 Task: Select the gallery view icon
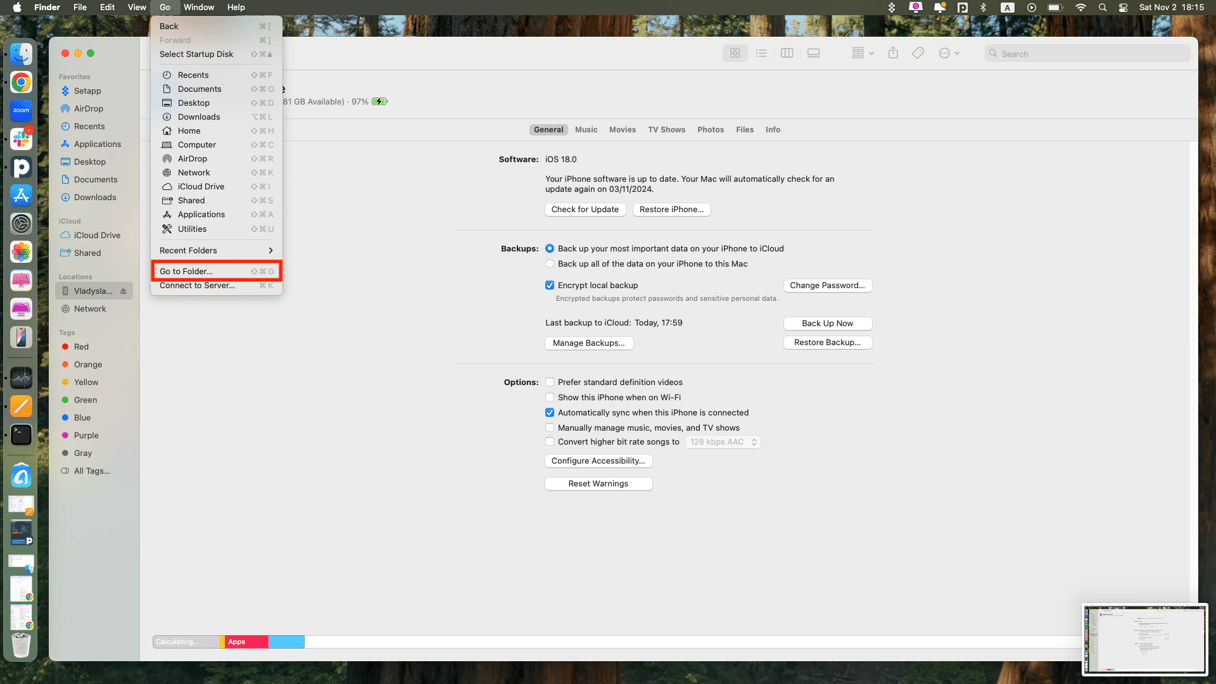pos(813,54)
